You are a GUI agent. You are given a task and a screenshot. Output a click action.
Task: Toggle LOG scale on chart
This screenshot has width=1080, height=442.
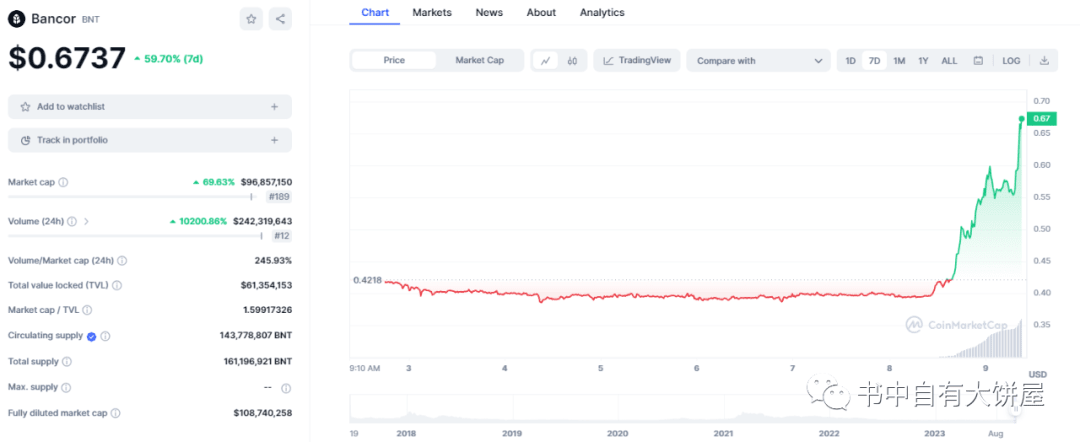tap(1011, 60)
